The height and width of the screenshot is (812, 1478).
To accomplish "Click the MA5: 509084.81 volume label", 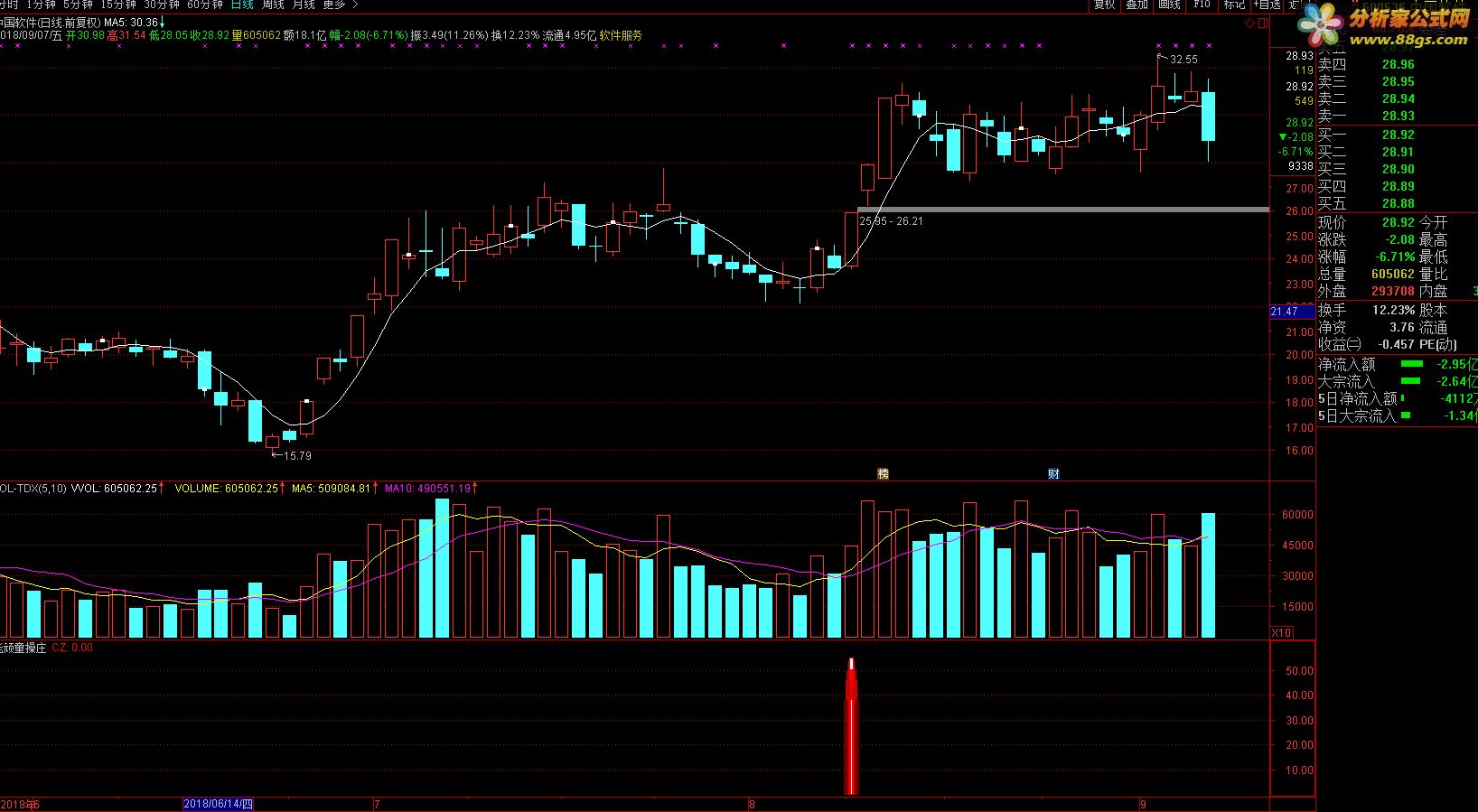I will 331,488.
